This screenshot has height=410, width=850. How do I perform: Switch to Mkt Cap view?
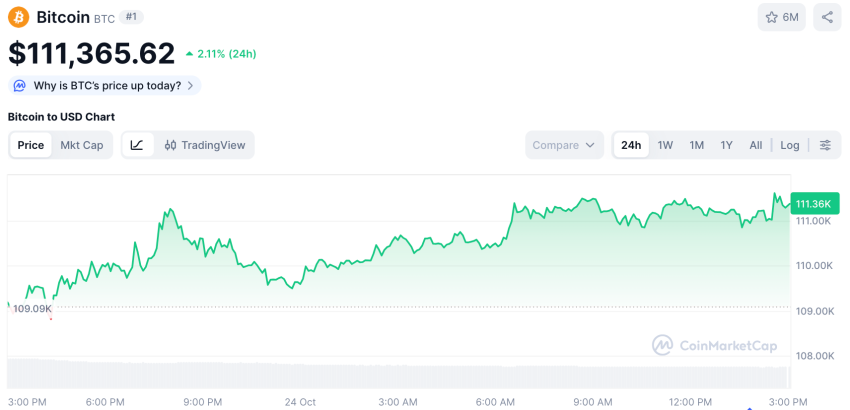click(x=82, y=145)
